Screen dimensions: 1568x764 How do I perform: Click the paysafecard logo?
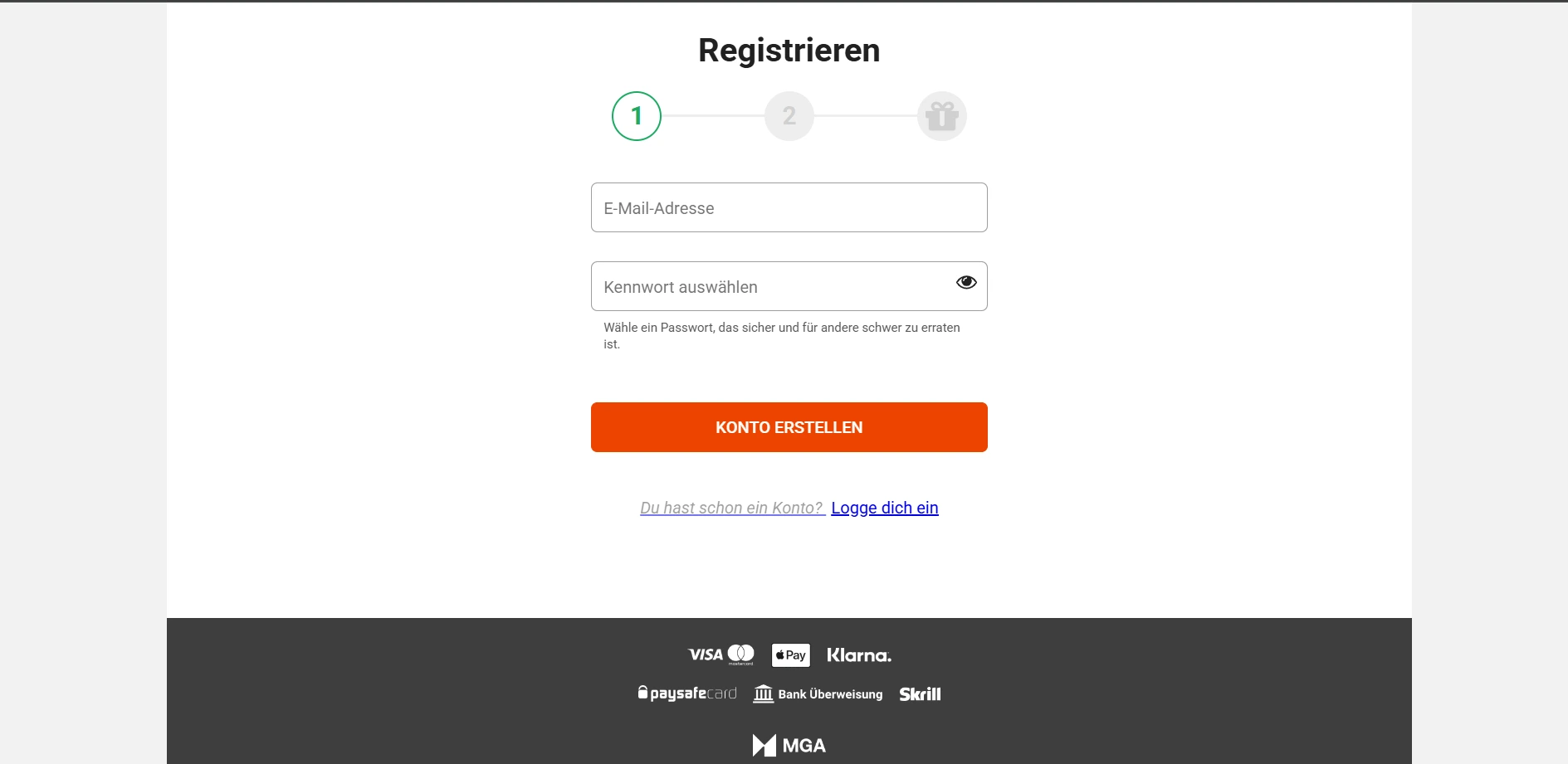click(687, 693)
